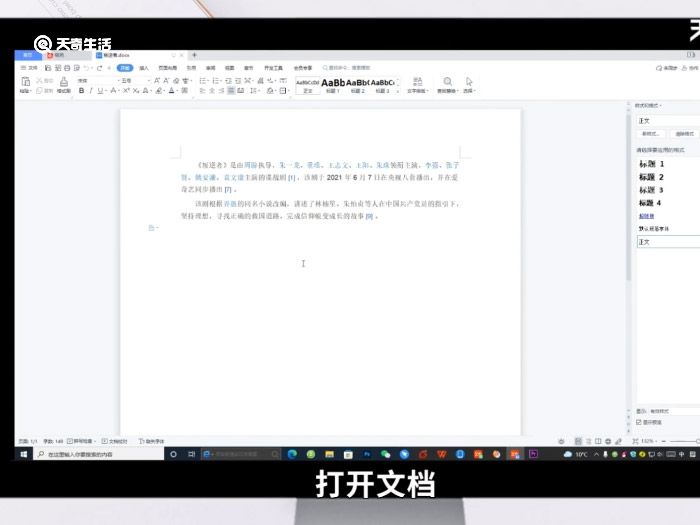
Task: Switch to the Page Layout ribbon tab
Action: click(167, 68)
